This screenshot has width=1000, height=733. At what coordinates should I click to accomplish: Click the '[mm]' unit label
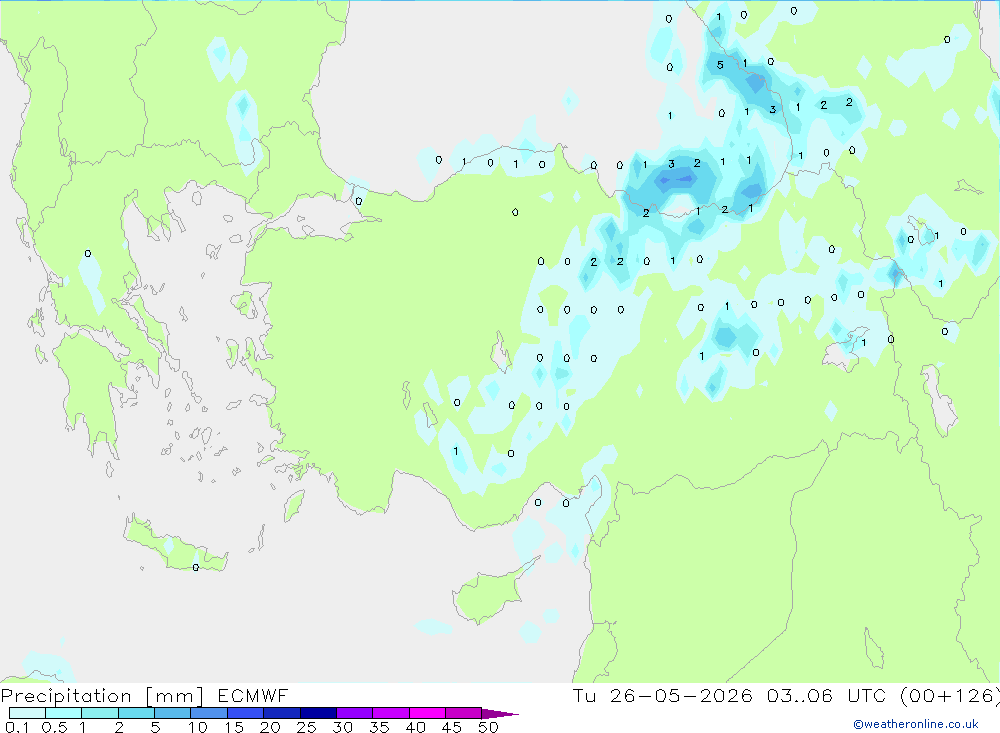coord(175,695)
